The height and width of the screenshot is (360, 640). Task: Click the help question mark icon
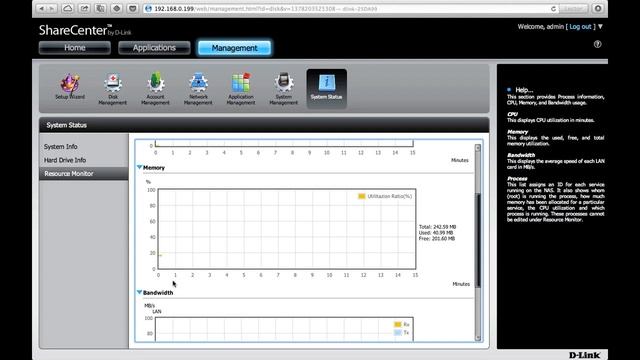coord(598,44)
